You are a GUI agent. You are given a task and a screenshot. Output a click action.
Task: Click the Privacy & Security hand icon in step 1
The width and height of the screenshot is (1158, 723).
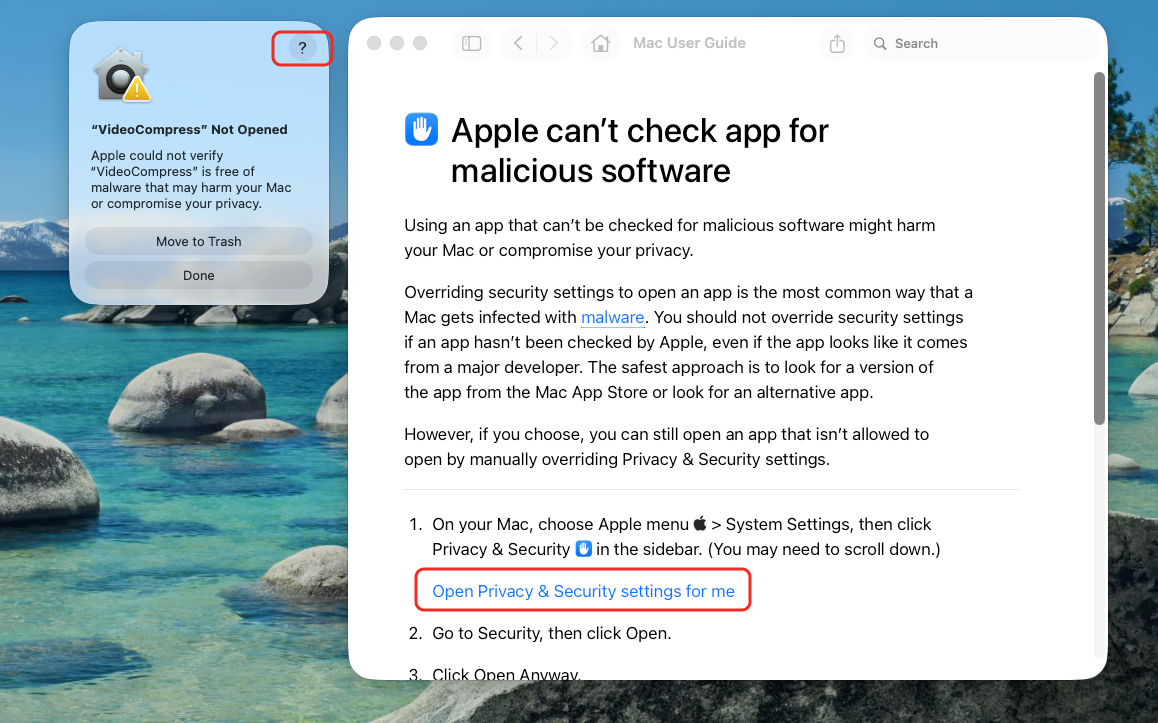[x=583, y=549]
